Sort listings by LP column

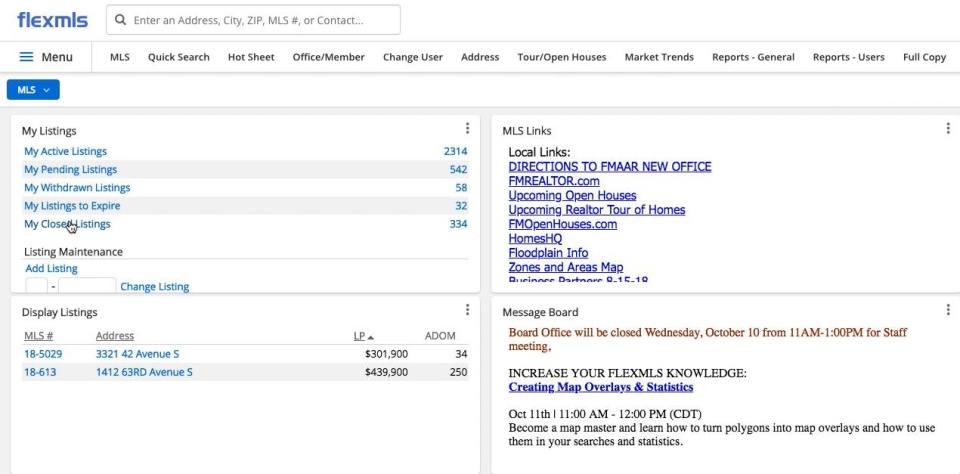point(362,336)
